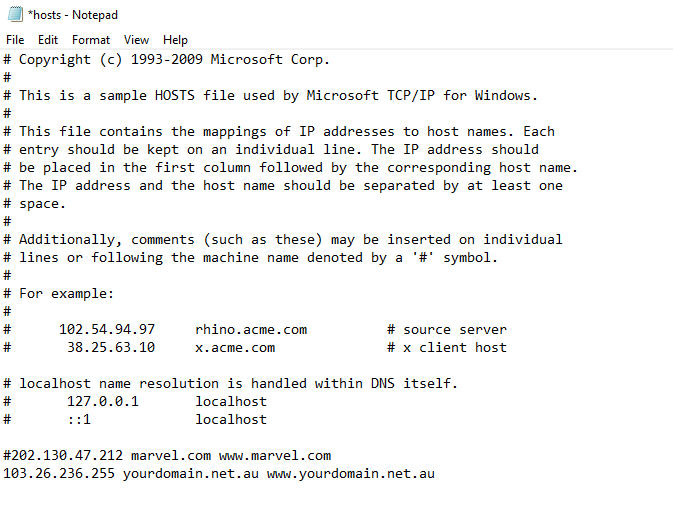Open the Edit menu
676x505 pixels.
coord(48,40)
